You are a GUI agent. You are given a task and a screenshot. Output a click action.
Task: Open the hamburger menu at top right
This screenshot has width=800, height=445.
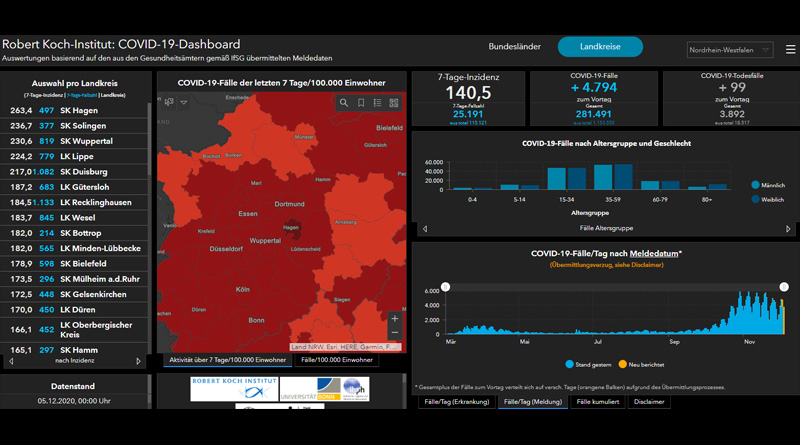point(790,50)
